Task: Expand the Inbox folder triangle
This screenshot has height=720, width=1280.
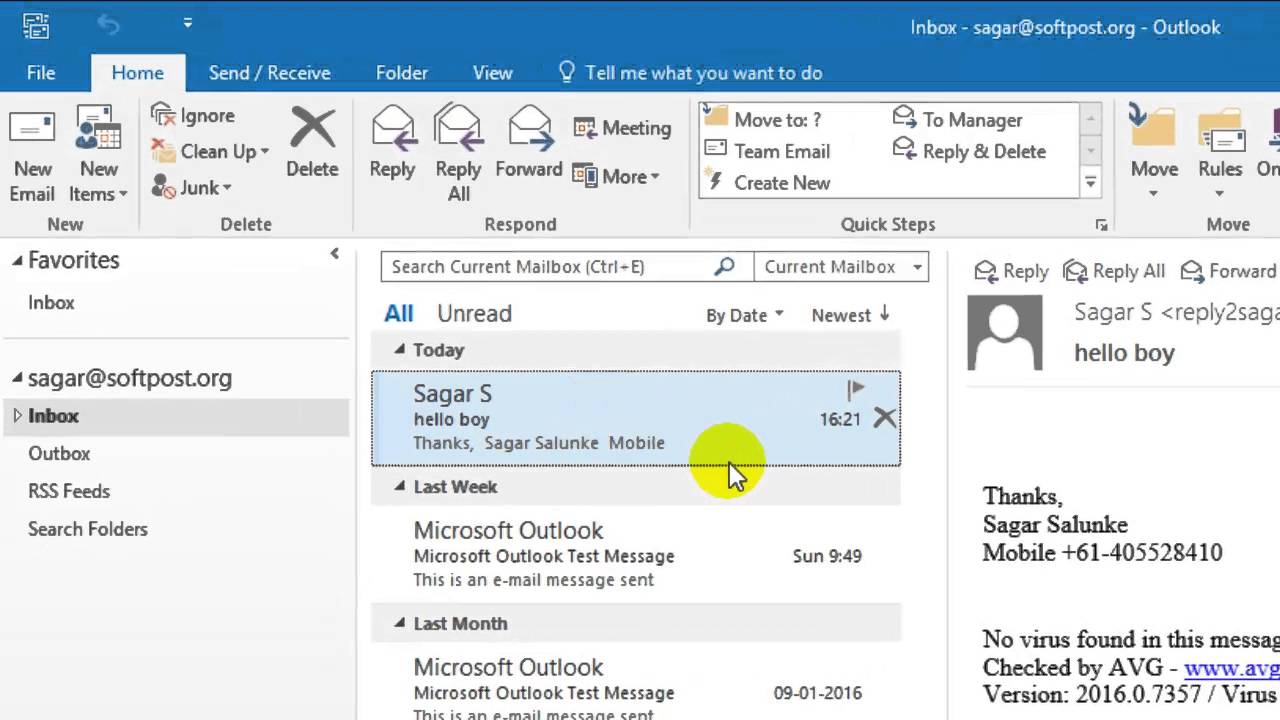Action: (x=16, y=415)
